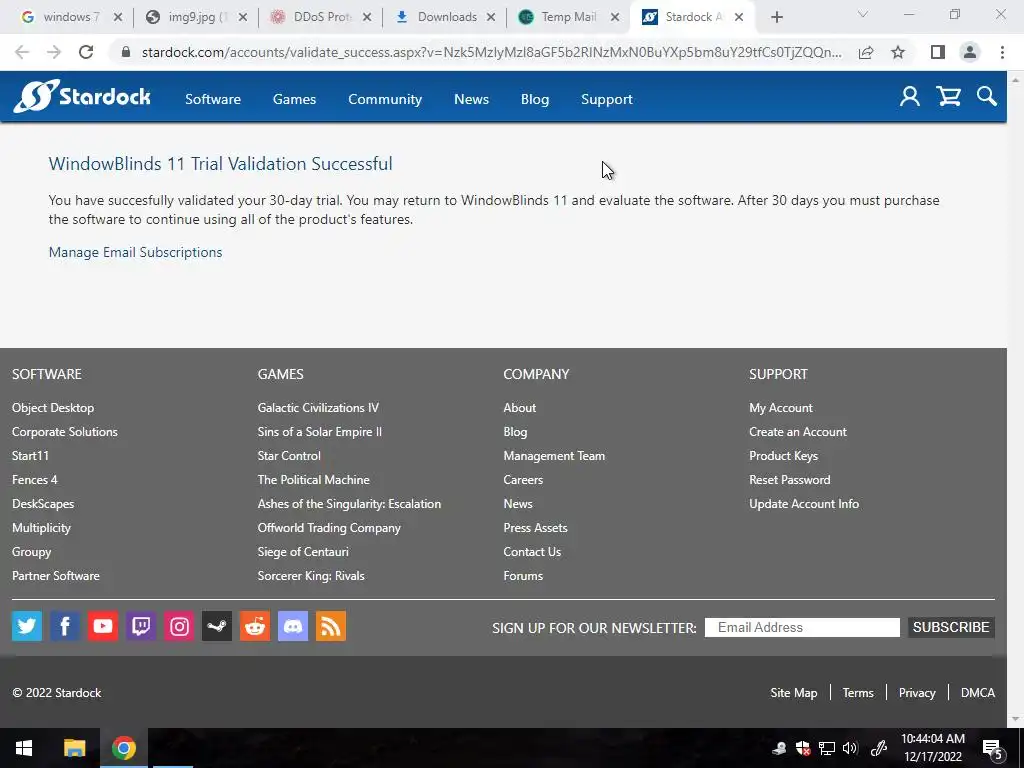Bookmark this page with the star icon
Image resolution: width=1024 pixels, height=768 pixels.
click(898, 52)
